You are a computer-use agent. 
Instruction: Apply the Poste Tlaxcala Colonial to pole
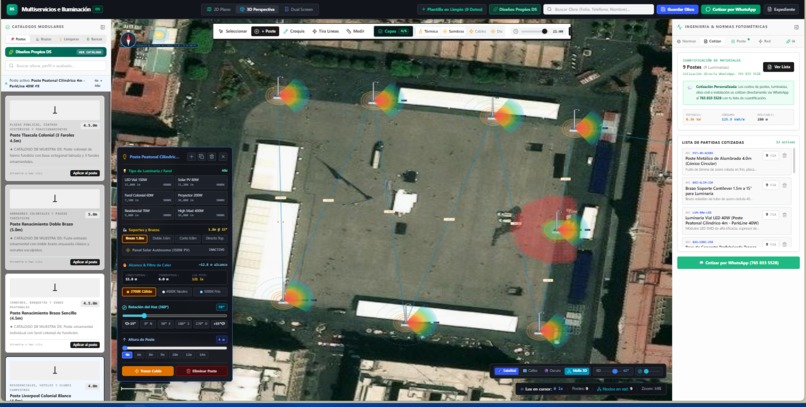(x=85, y=173)
